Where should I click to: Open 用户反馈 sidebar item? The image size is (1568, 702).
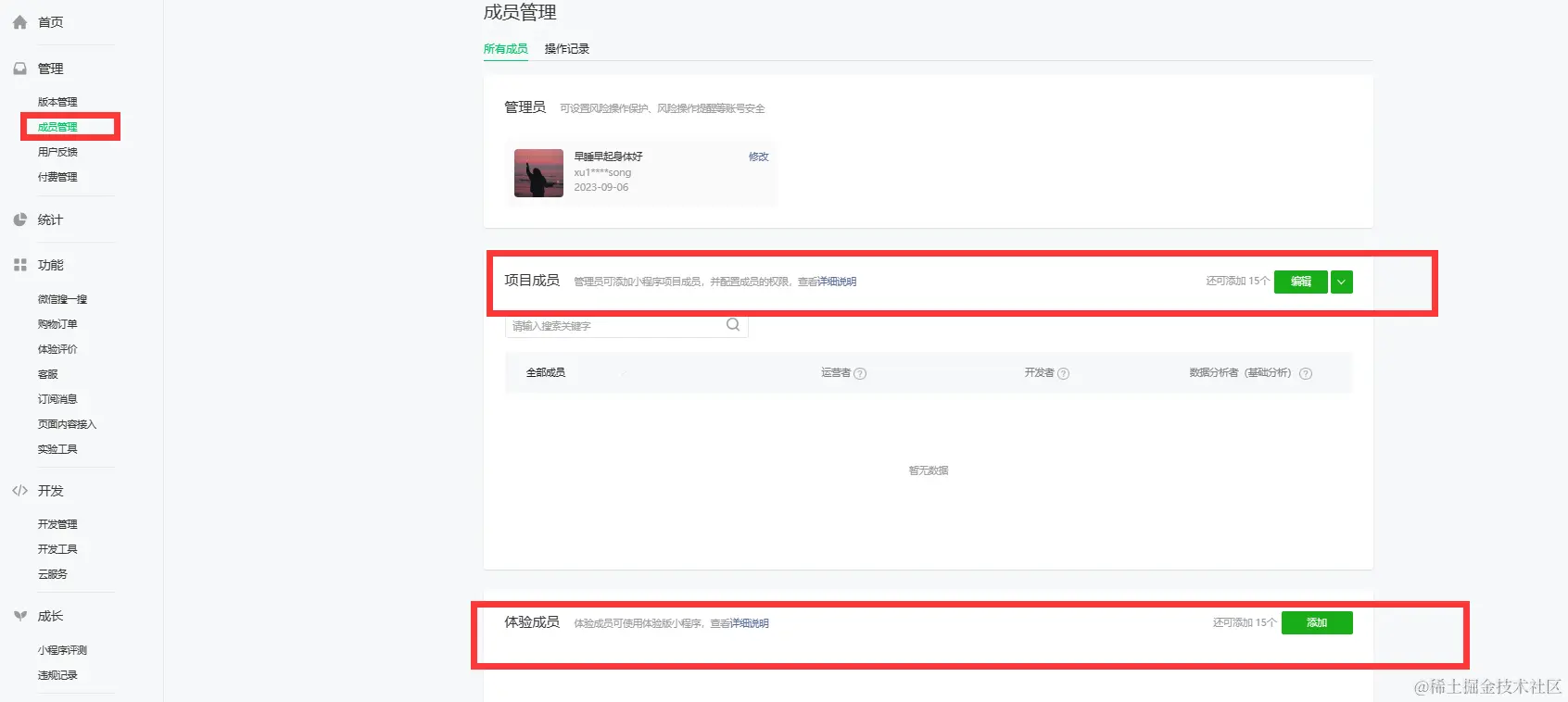[57, 152]
